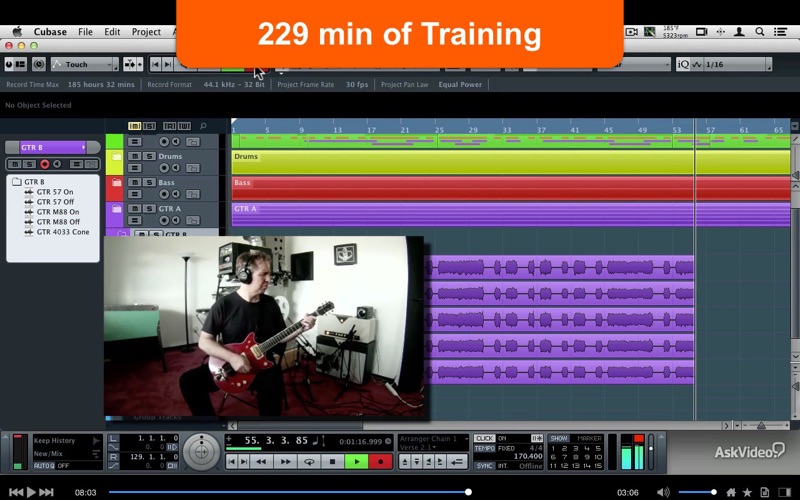The image size is (800, 500).
Task: Go to previous marker in transport
Action: click(x=232, y=462)
